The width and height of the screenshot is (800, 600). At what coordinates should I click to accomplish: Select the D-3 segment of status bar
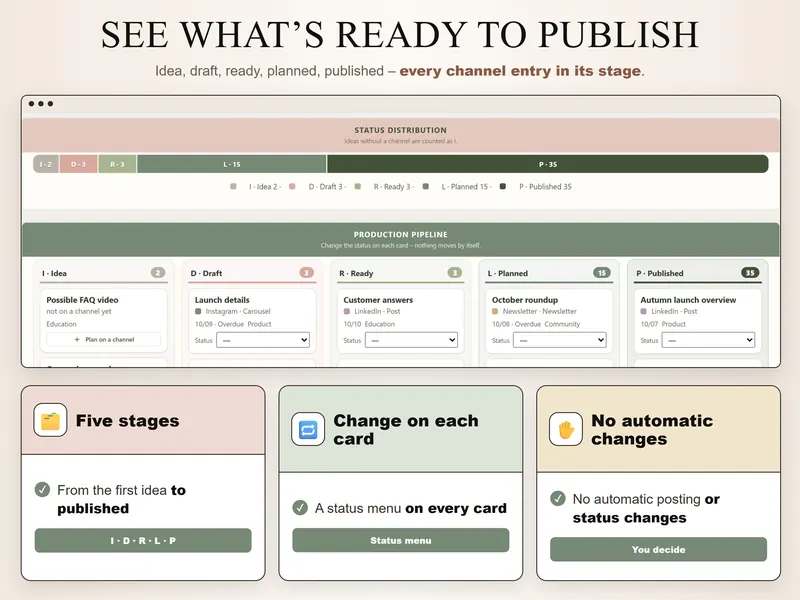coord(79,164)
